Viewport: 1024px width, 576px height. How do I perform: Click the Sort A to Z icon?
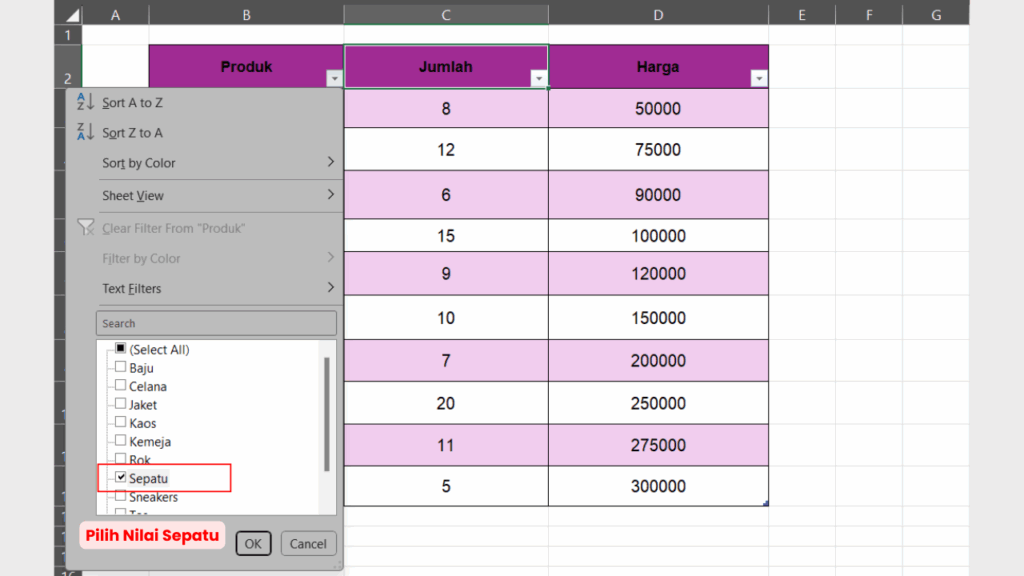pos(85,102)
